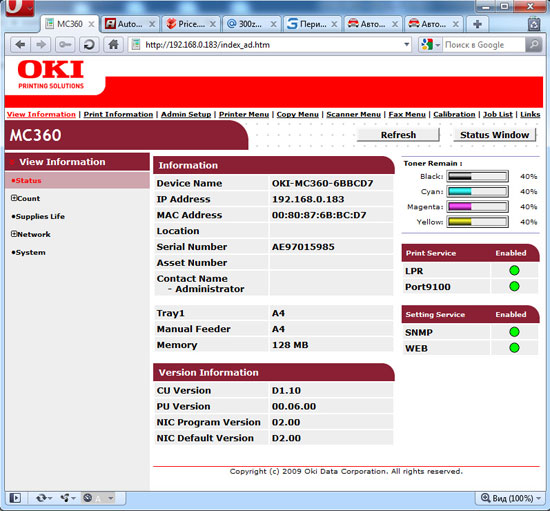
Task: Click the LPR enabled green indicator
Action: [x=514, y=270]
